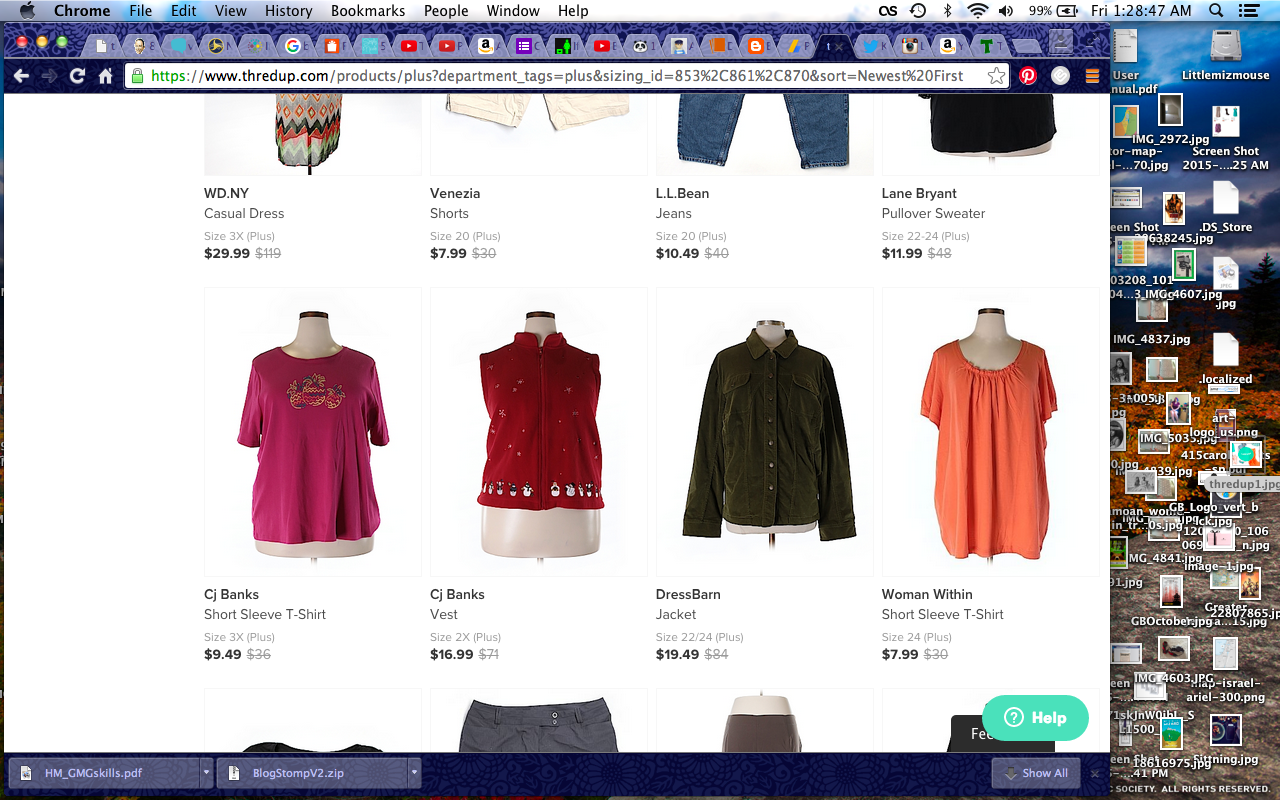The height and width of the screenshot is (800, 1280).
Task: Open the Apple menu
Action: pos(27,11)
